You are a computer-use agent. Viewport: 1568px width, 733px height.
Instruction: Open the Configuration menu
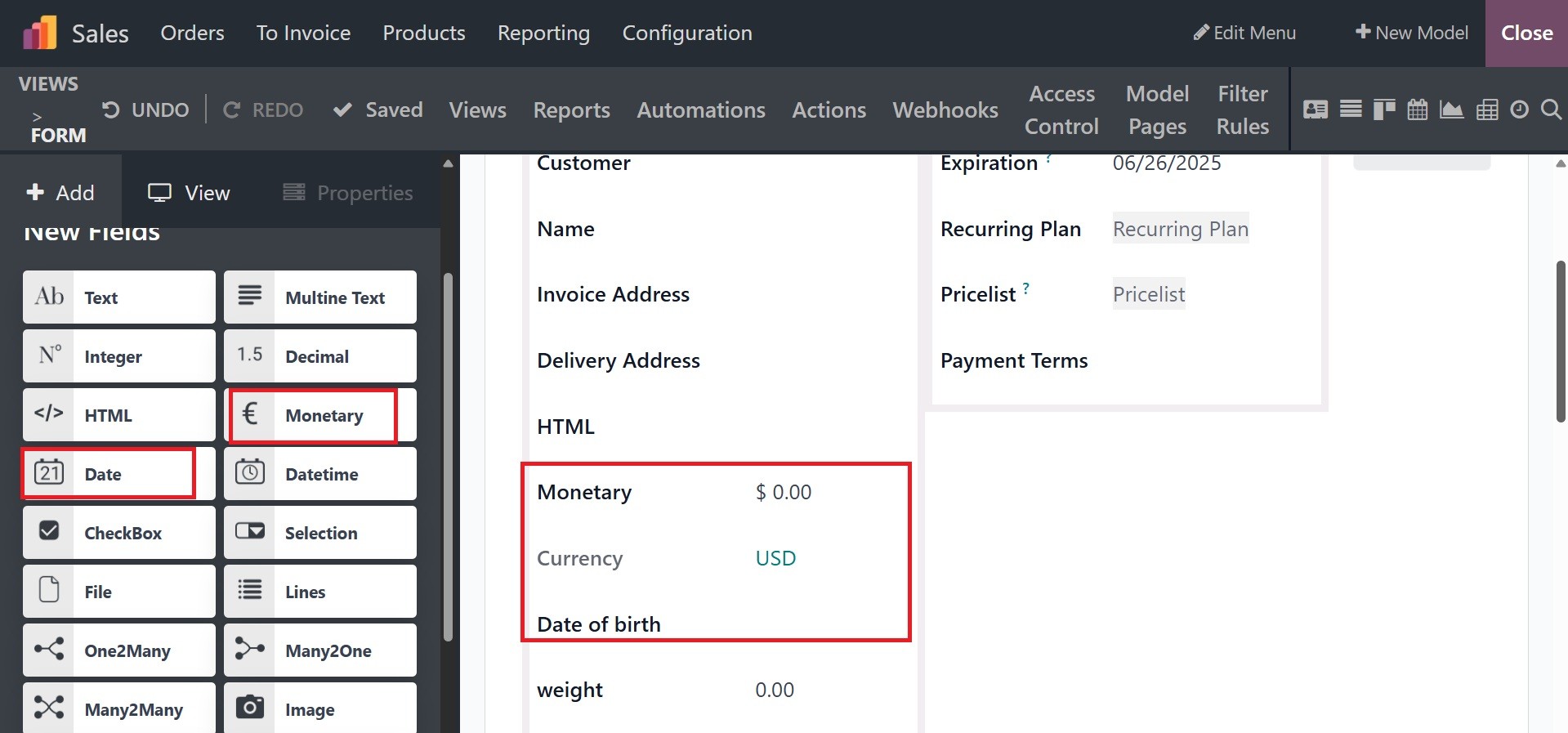(x=686, y=33)
